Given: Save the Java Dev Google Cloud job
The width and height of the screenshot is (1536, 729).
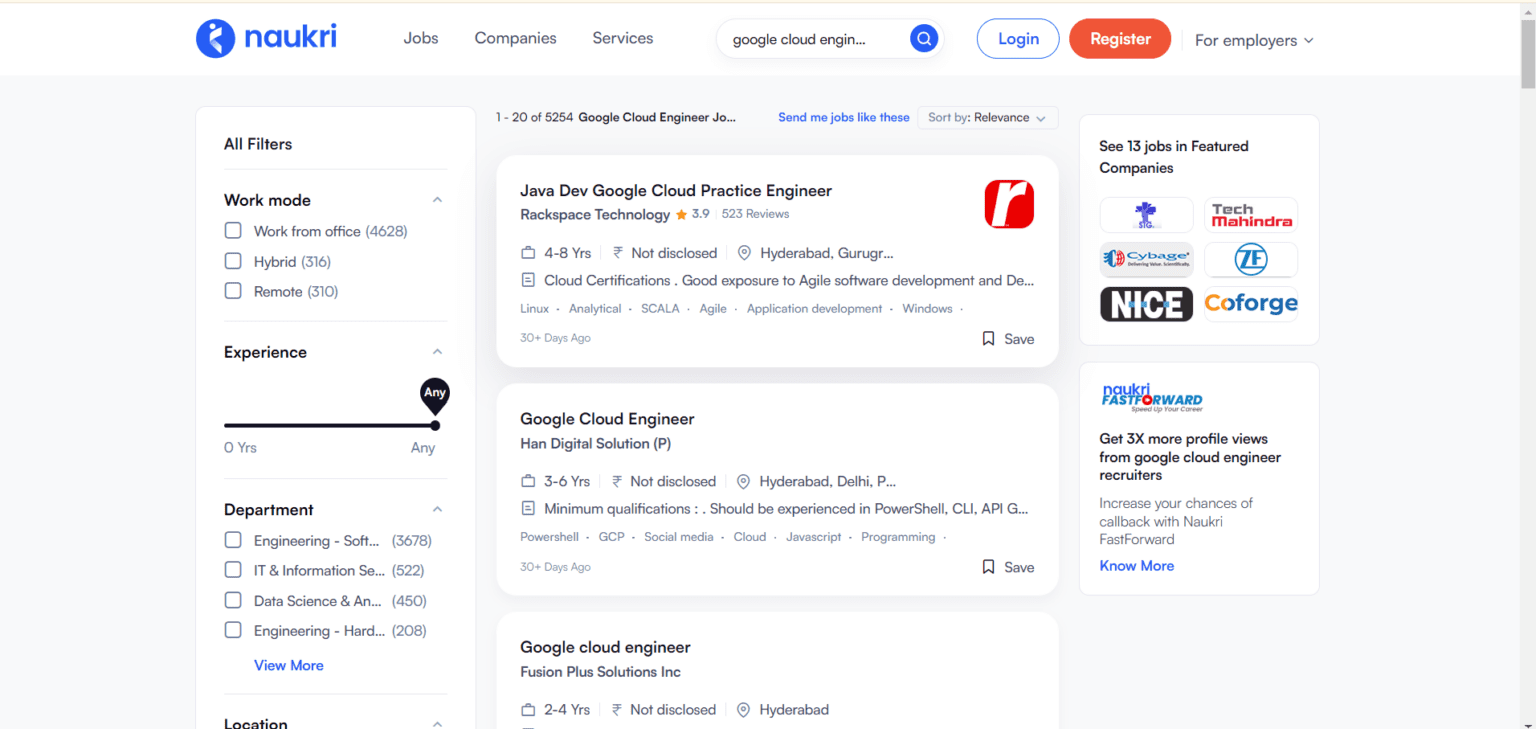Looking at the screenshot, I should pyautogui.click(x=1007, y=338).
